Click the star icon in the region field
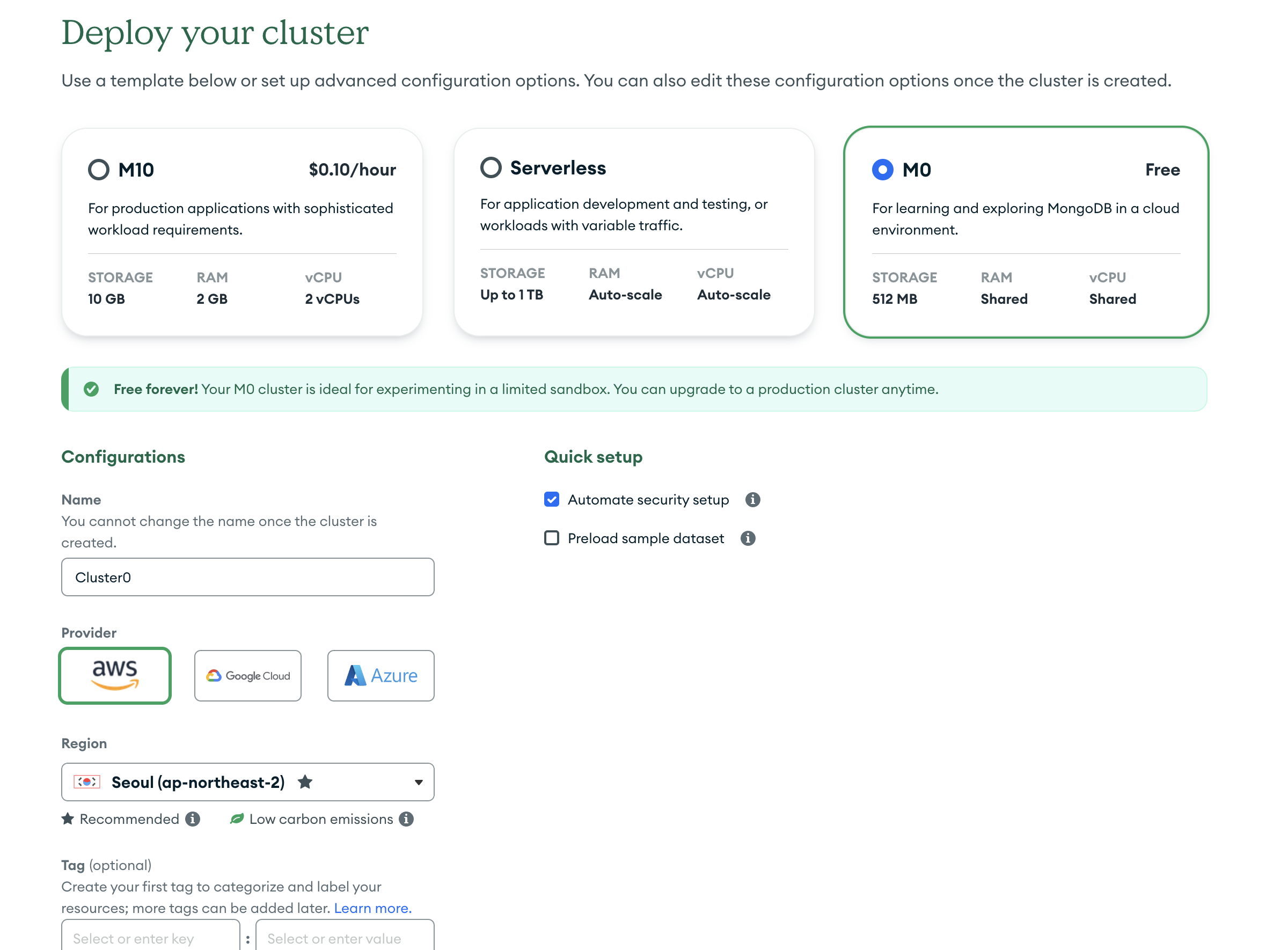This screenshot has width=1288, height=950. (x=305, y=782)
